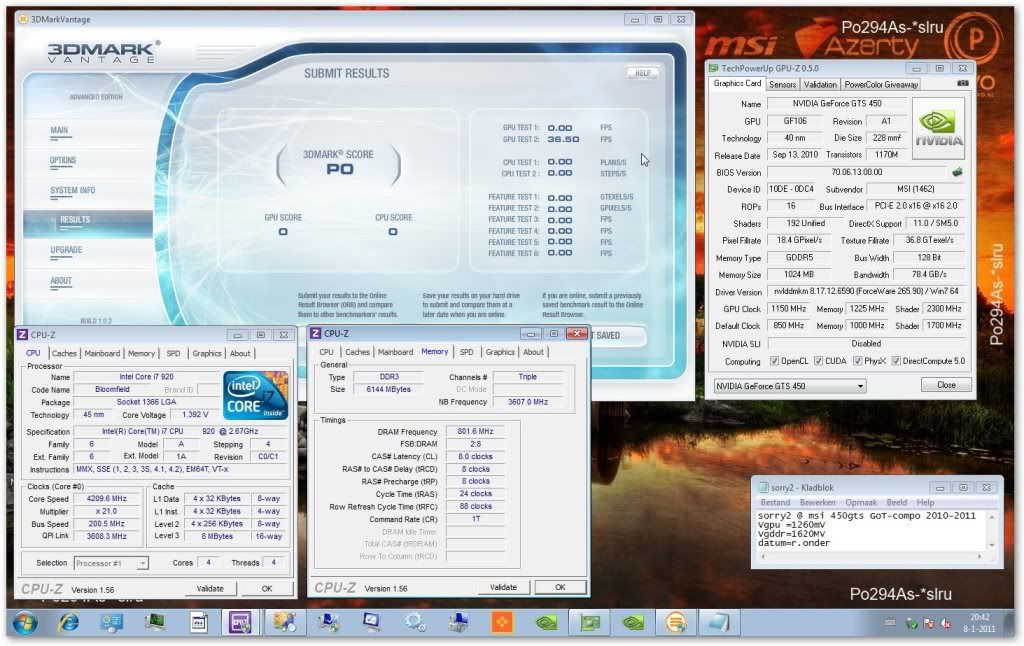The image size is (1024, 646).
Task: Open the Bewerken menu in Kladblok
Action: 818,503
